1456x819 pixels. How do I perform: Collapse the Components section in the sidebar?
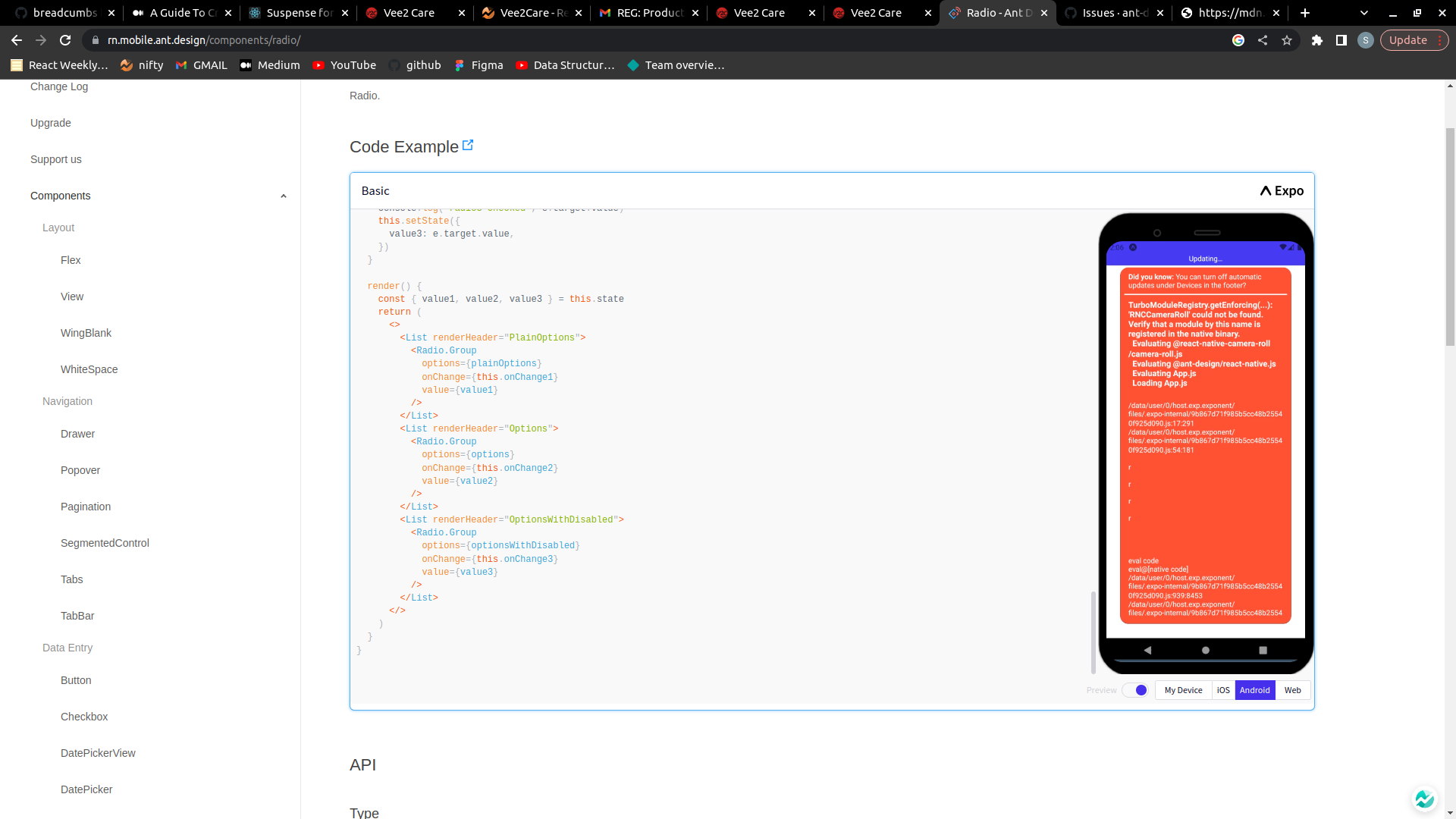tap(284, 196)
